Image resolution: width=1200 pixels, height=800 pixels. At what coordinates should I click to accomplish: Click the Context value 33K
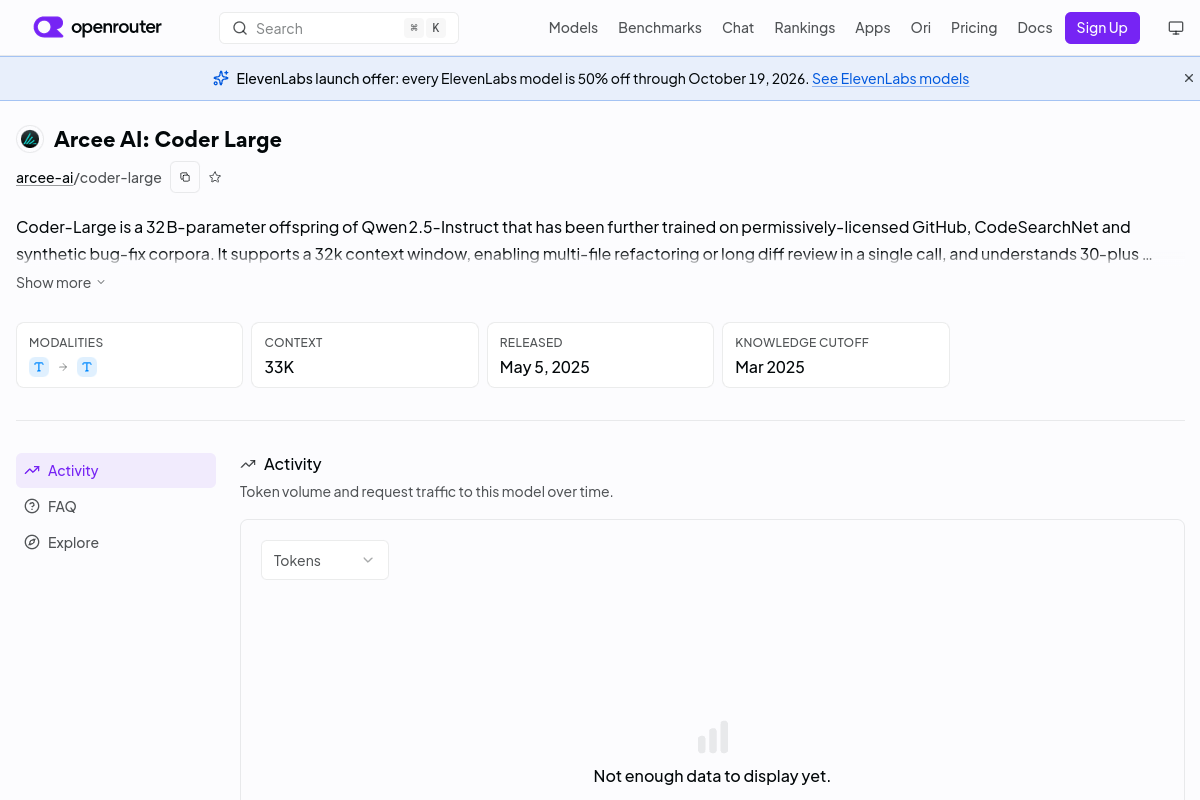pyautogui.click(x=279, y=367)
